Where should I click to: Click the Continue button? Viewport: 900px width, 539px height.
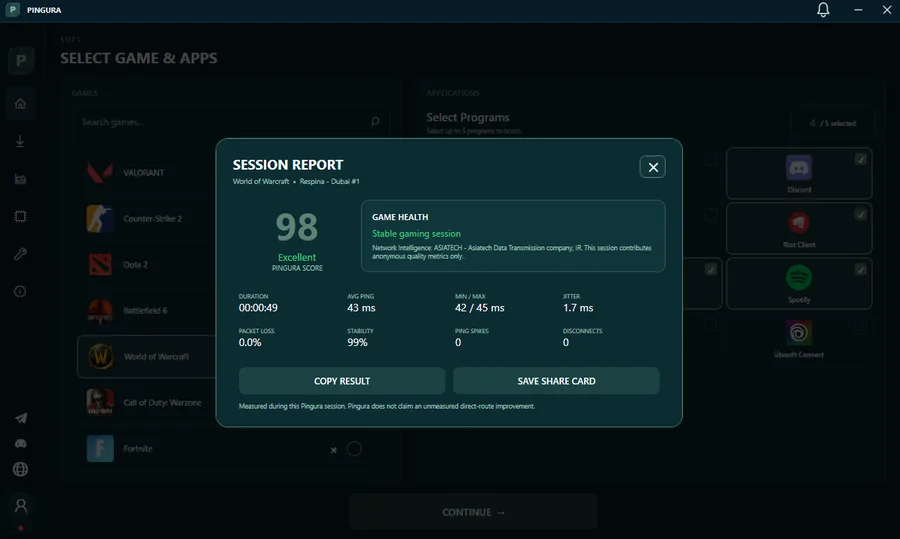point(474,512)
